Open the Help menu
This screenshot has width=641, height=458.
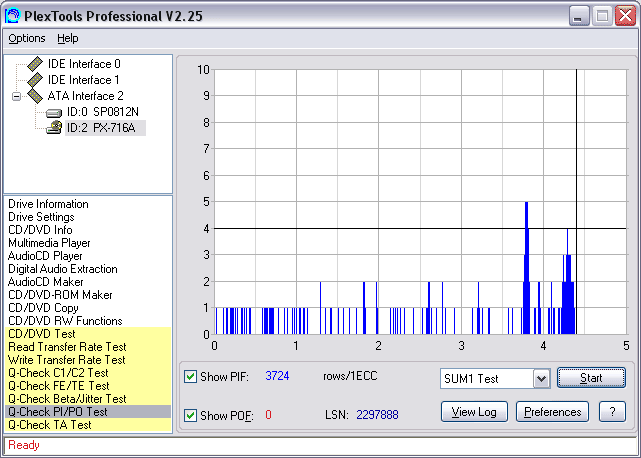(x=67, y=38)
